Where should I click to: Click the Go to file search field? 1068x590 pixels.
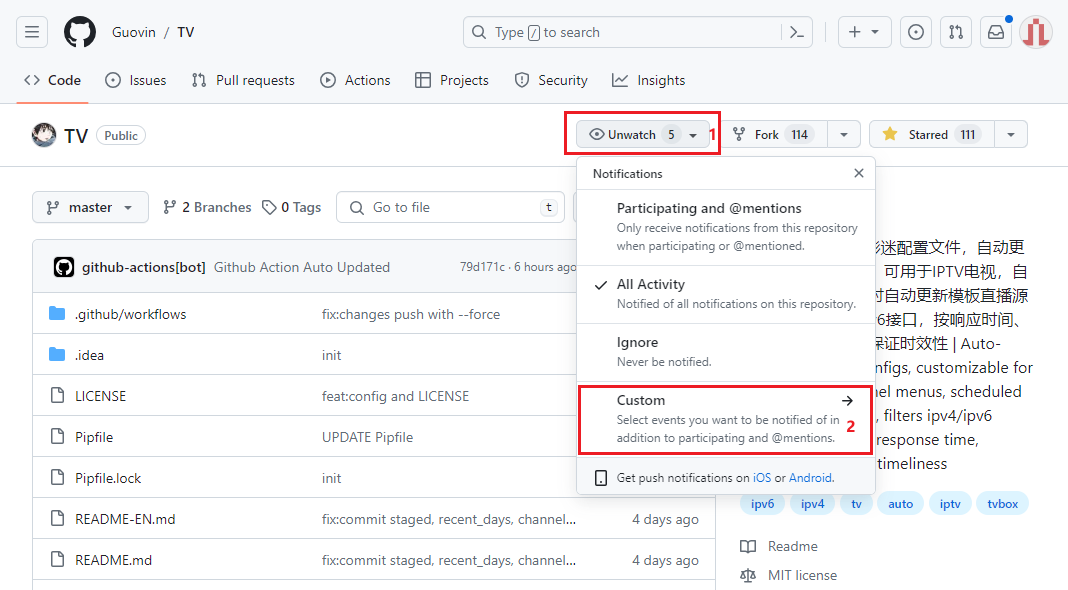[450, 207]
